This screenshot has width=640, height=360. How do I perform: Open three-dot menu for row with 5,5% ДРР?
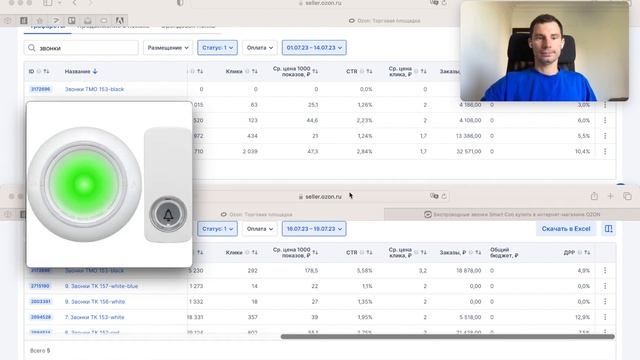pyautogui.click(x=605, y=136)
